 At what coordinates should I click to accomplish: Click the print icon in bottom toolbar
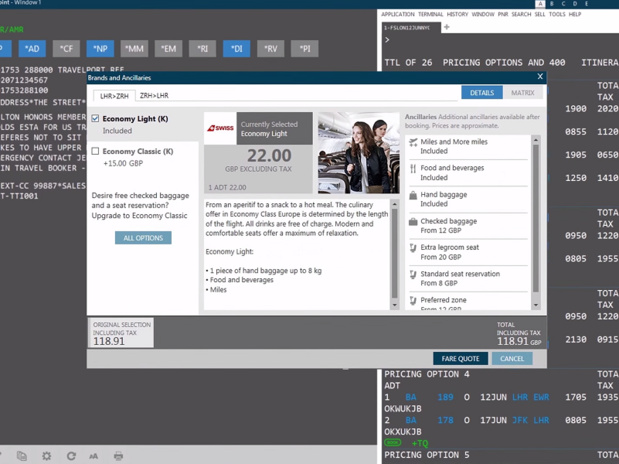(118, 456)
